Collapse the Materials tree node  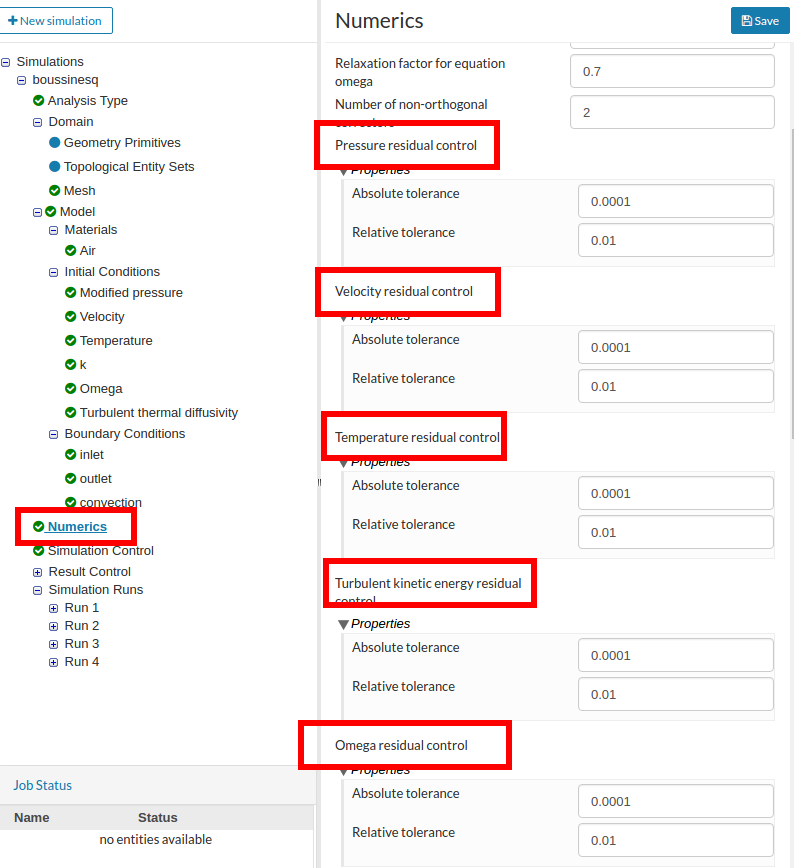pos(54,230)
